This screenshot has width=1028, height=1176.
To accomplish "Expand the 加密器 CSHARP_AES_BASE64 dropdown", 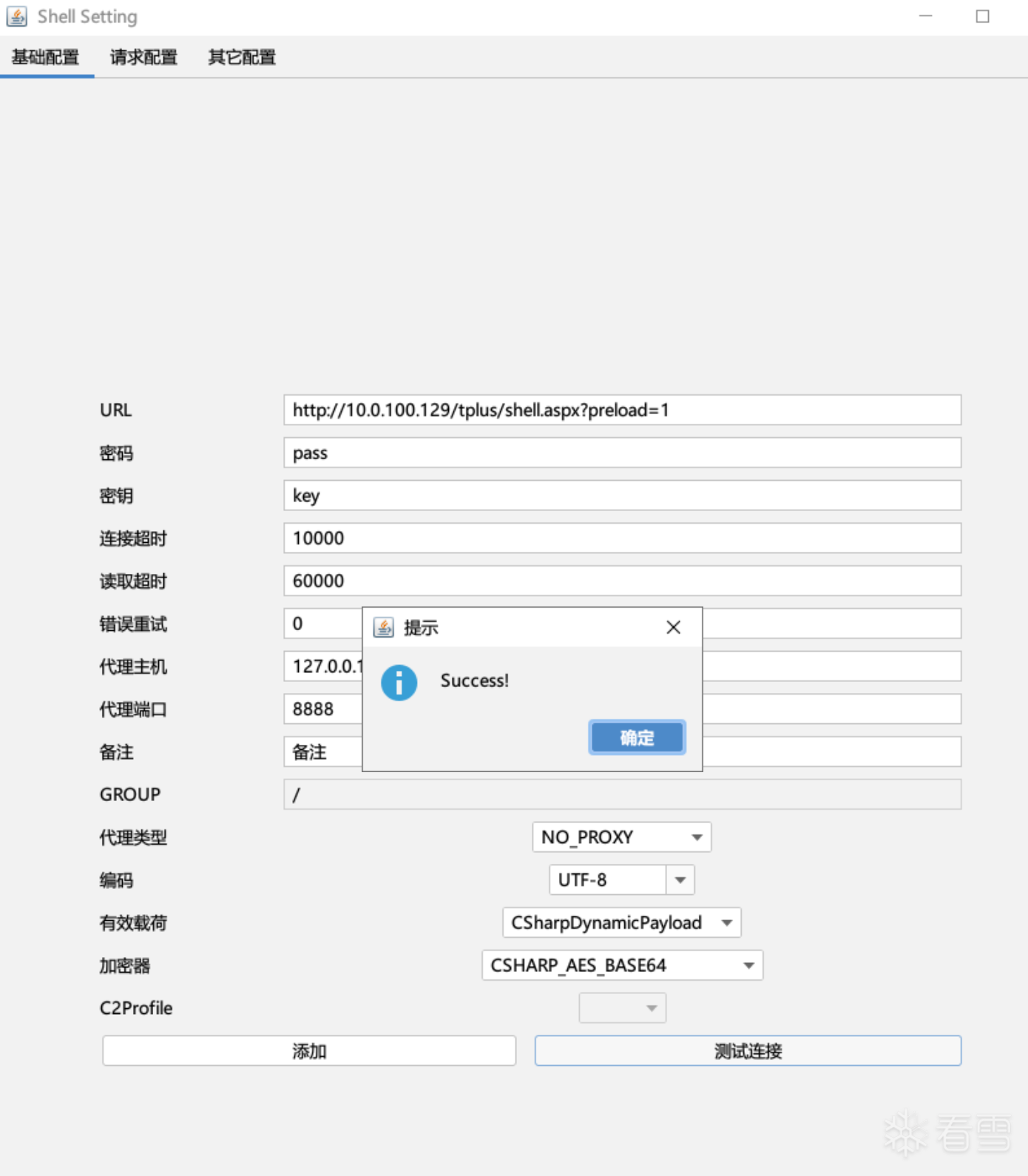I will [x=622, y=966].
